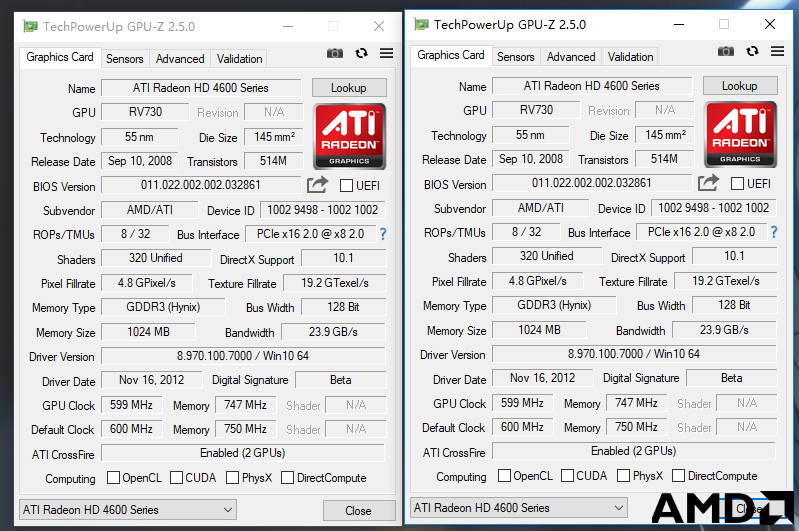Viewport: 799px width, 531px height.
Task: Select the Graphics Card tab in right window
Action: 451,55
